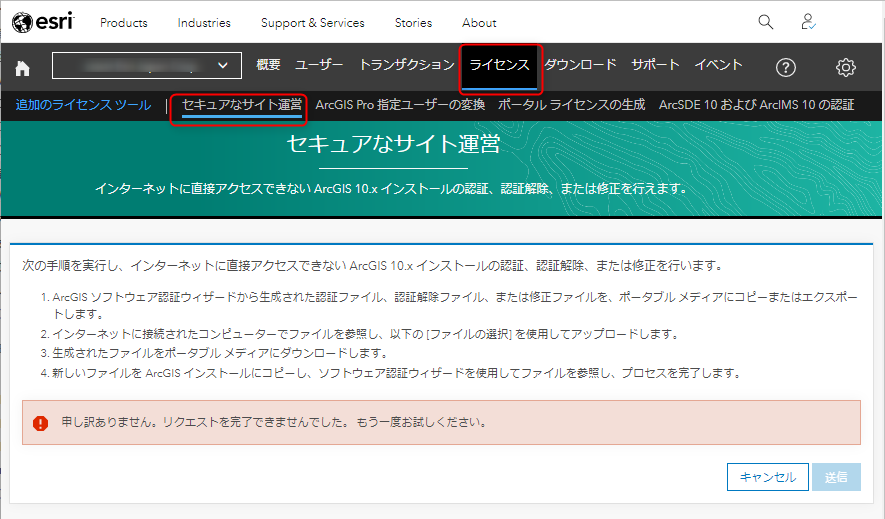Click the error message 申し訳ありません text
Screen dimensions: 885x519
point(274,422)
